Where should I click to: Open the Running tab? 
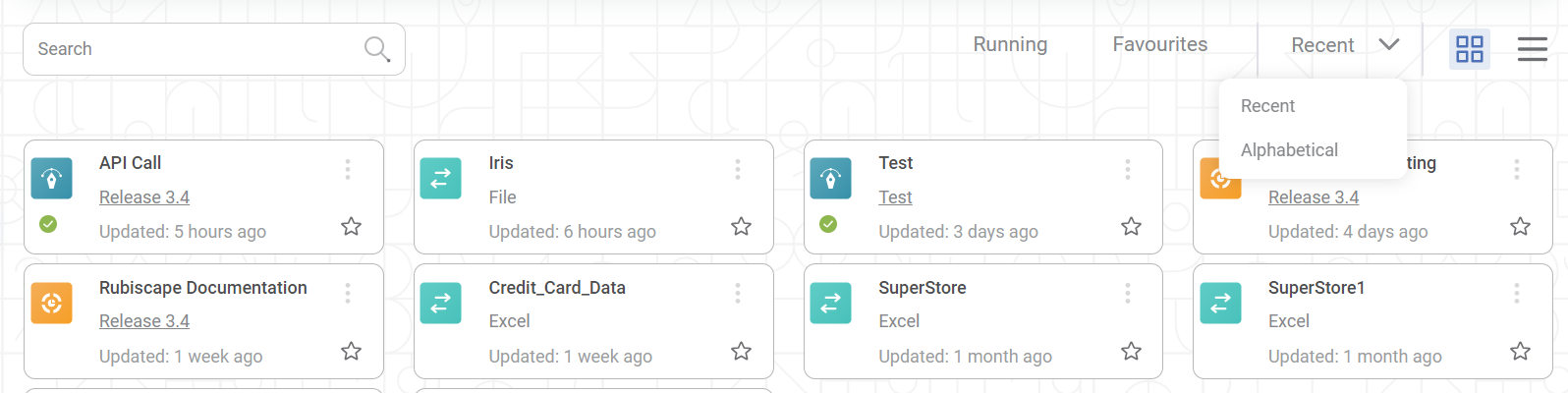(1010, 44)
